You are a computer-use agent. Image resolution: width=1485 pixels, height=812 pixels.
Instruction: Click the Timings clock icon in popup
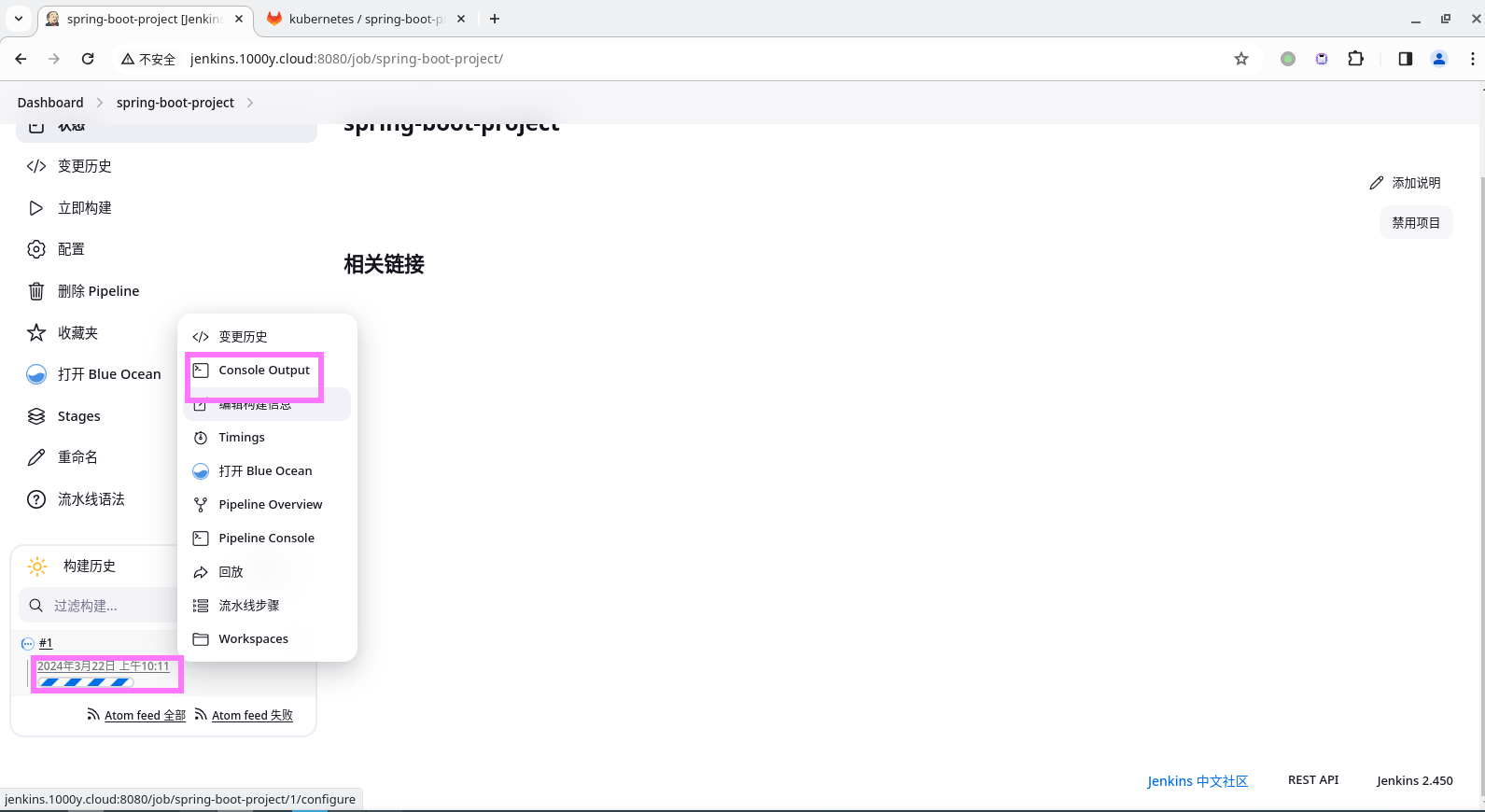click(x=201, y=438)
